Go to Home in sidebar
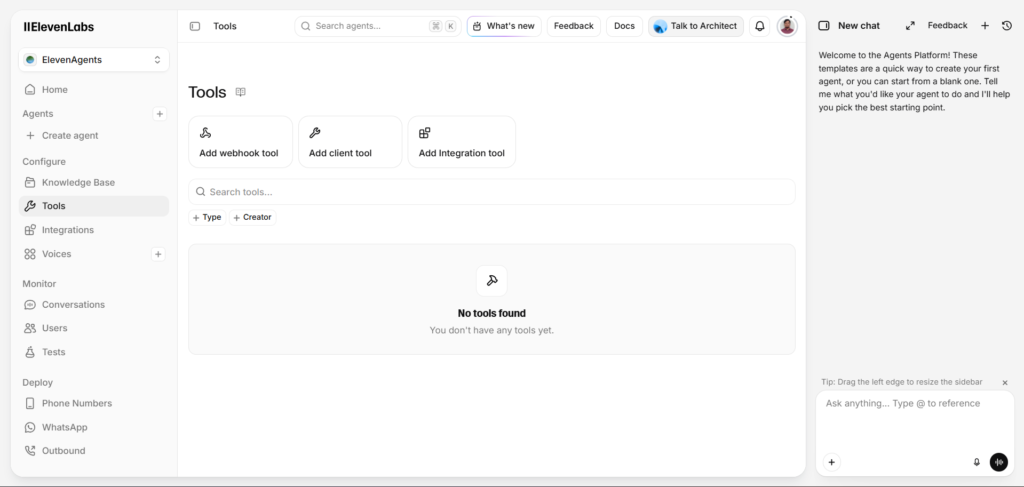This screenshot has height=487, width=1024. (93, 89)
